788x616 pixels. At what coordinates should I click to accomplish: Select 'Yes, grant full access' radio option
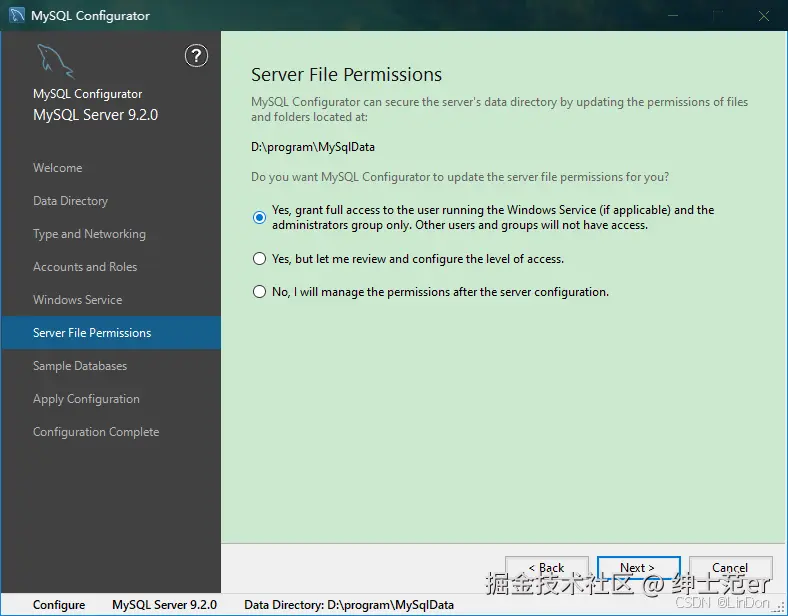click(259, 217)
